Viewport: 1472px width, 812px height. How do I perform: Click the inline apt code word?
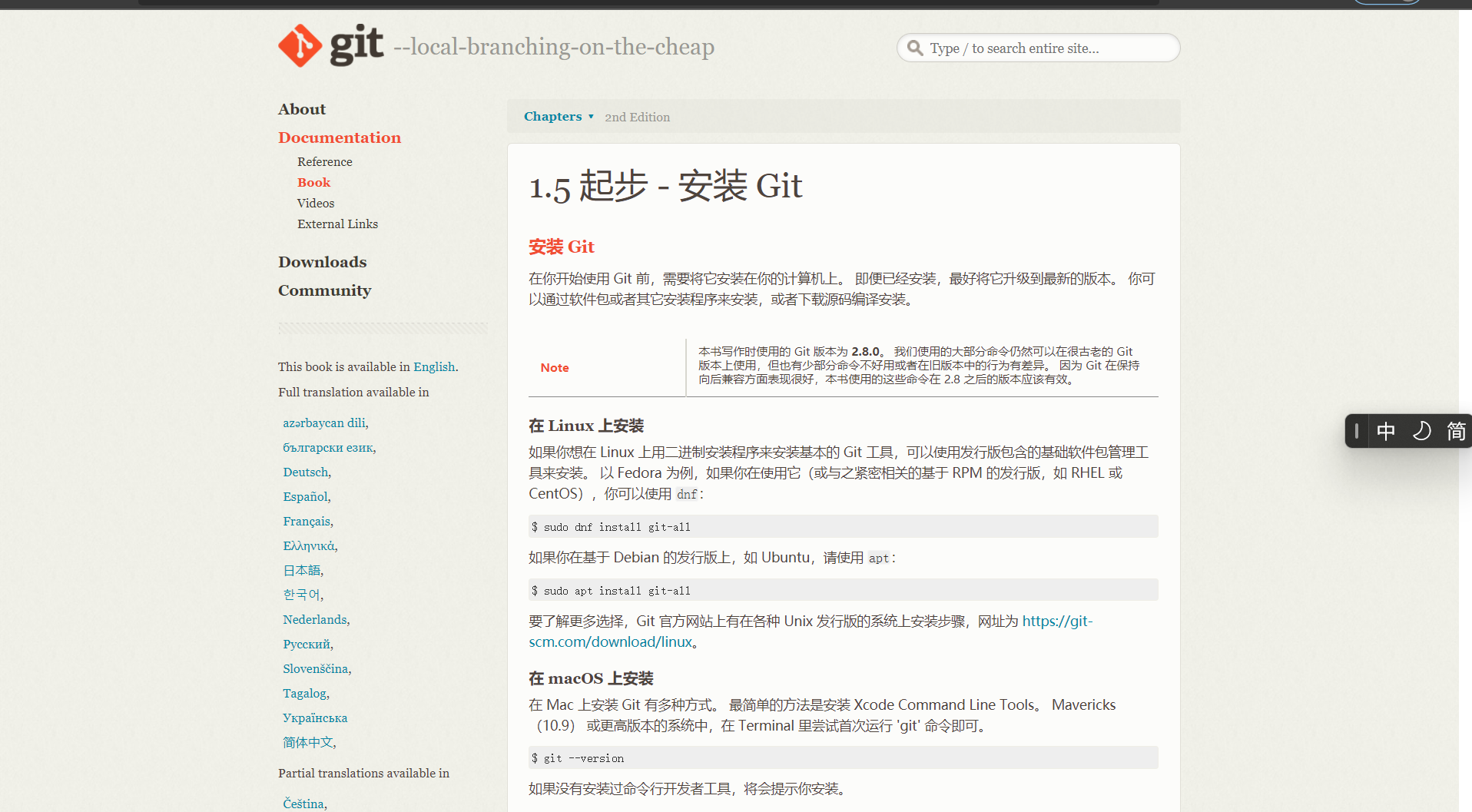point(879,558)
